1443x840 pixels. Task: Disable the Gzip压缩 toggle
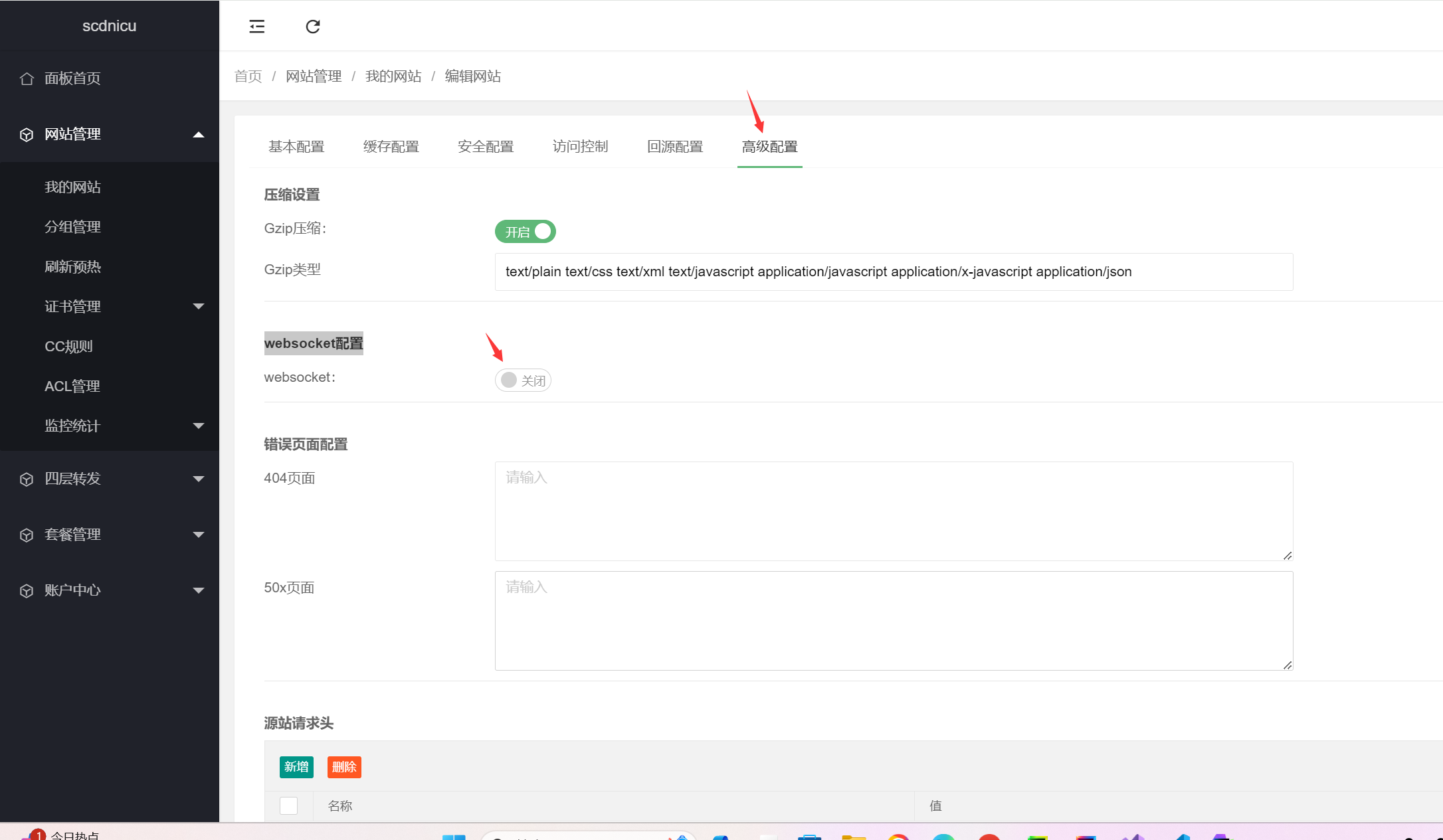[x=525, y=231]
